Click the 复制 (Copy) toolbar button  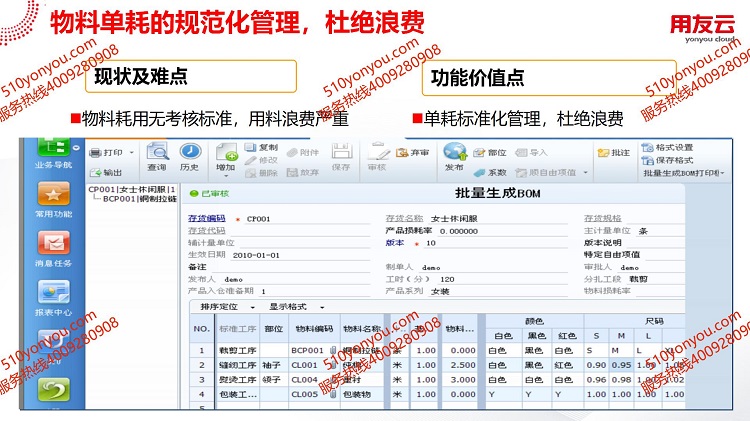coord(261,146)
